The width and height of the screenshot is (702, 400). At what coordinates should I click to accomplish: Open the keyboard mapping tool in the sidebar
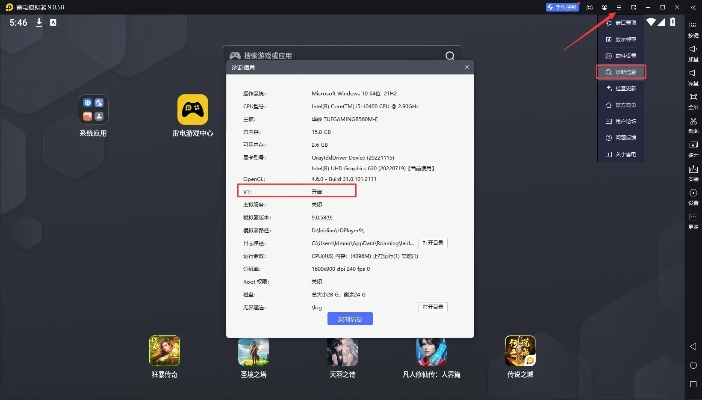tap(693, 28)
